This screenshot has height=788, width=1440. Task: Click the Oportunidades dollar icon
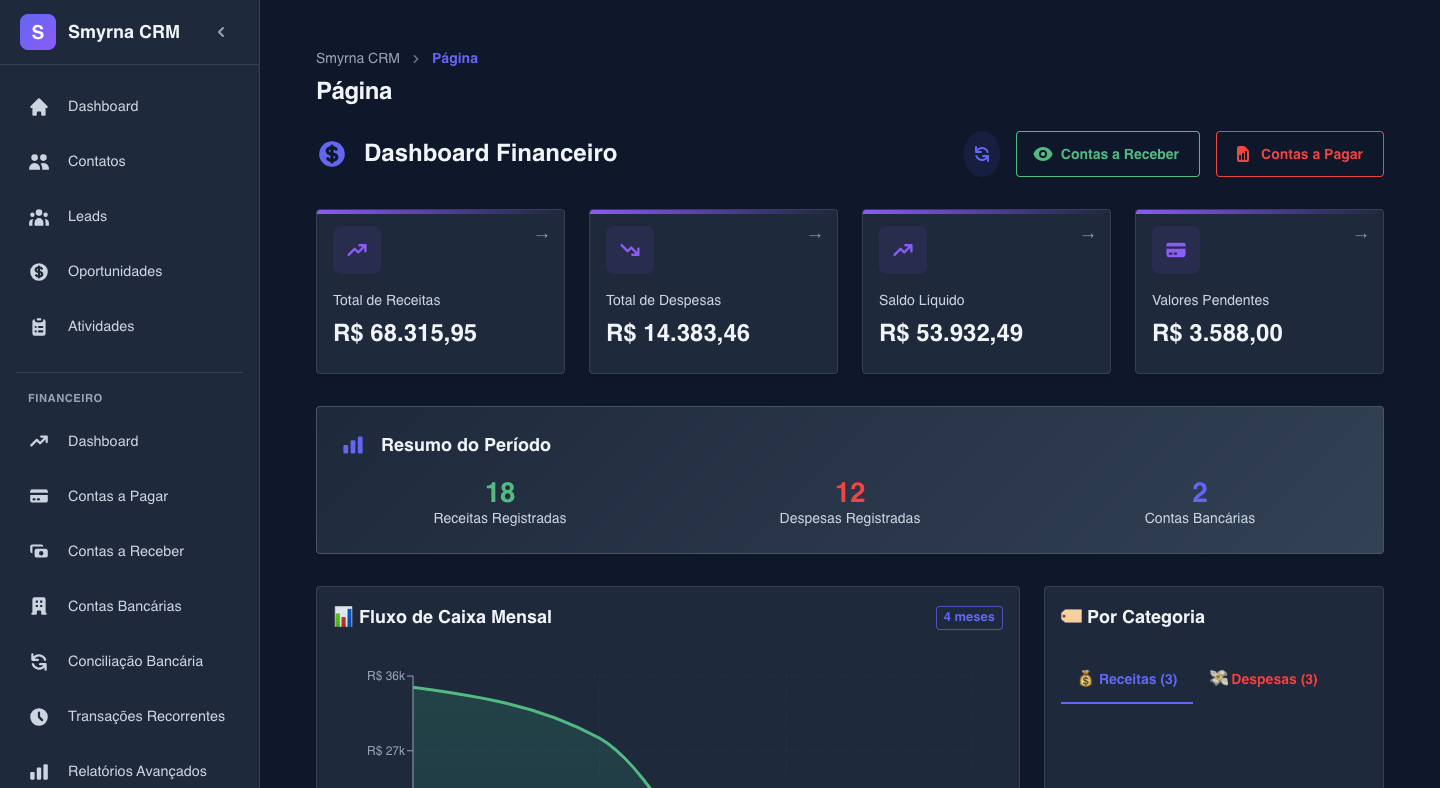39,272
